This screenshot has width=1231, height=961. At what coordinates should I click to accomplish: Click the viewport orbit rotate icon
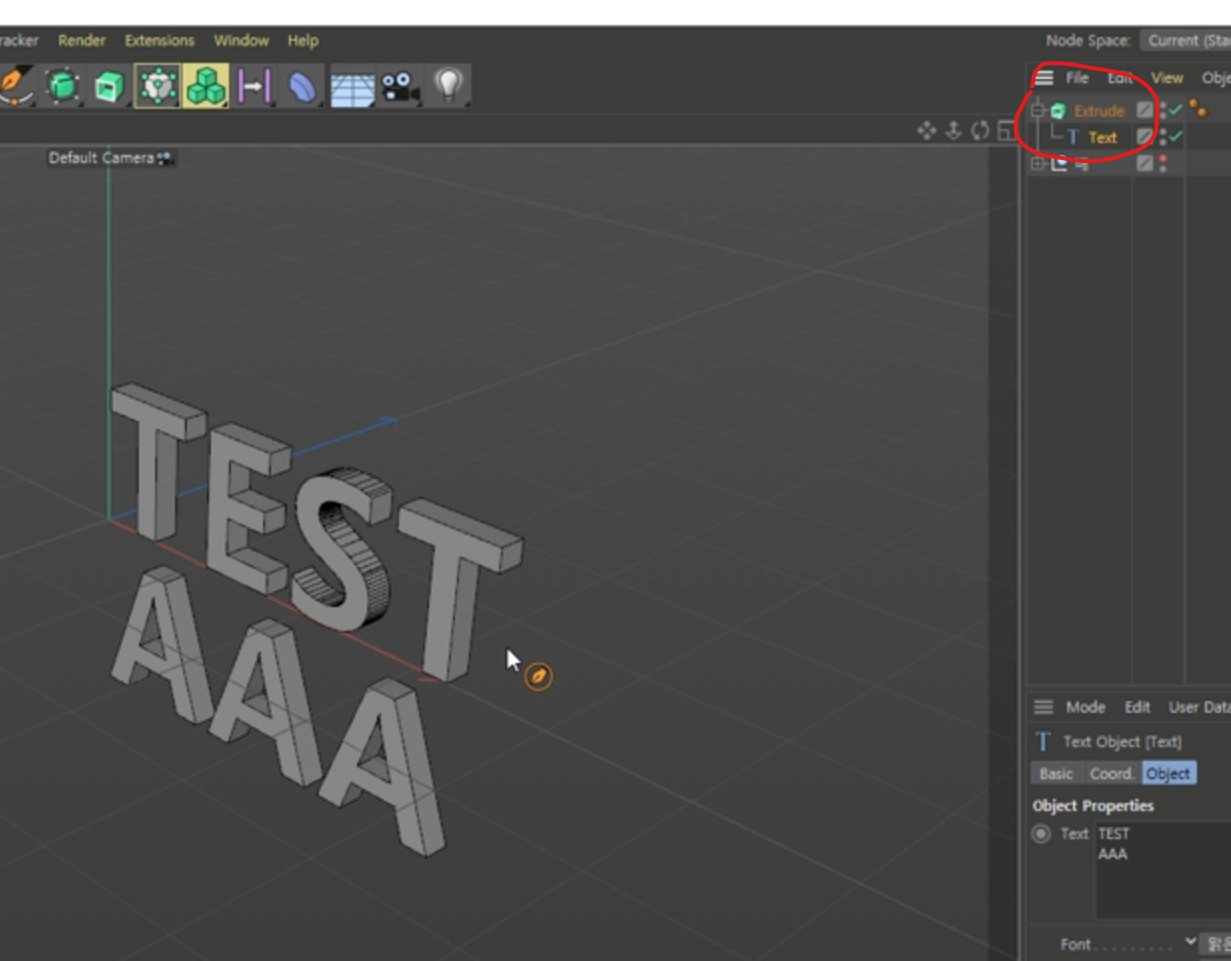(980, 131)
